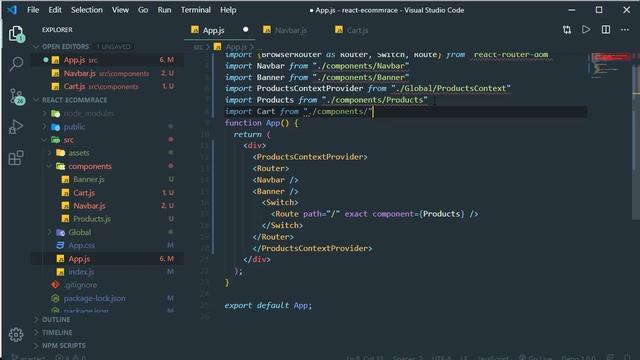Click the Route path line in editor
Screen dimensions: 640x360
(x=374, y=214)
